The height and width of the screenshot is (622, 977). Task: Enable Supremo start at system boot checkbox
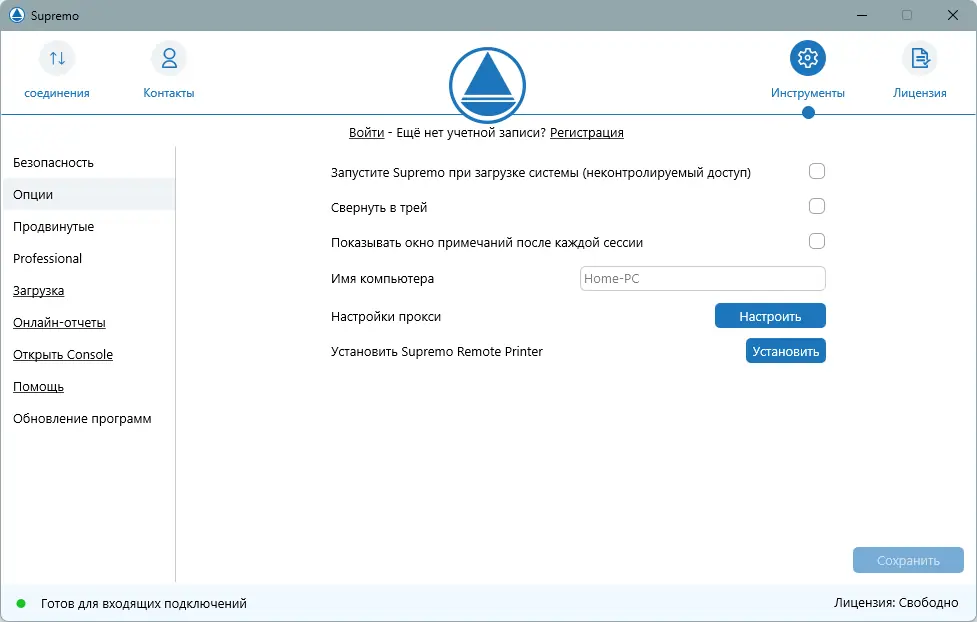(x=816, y=171)
